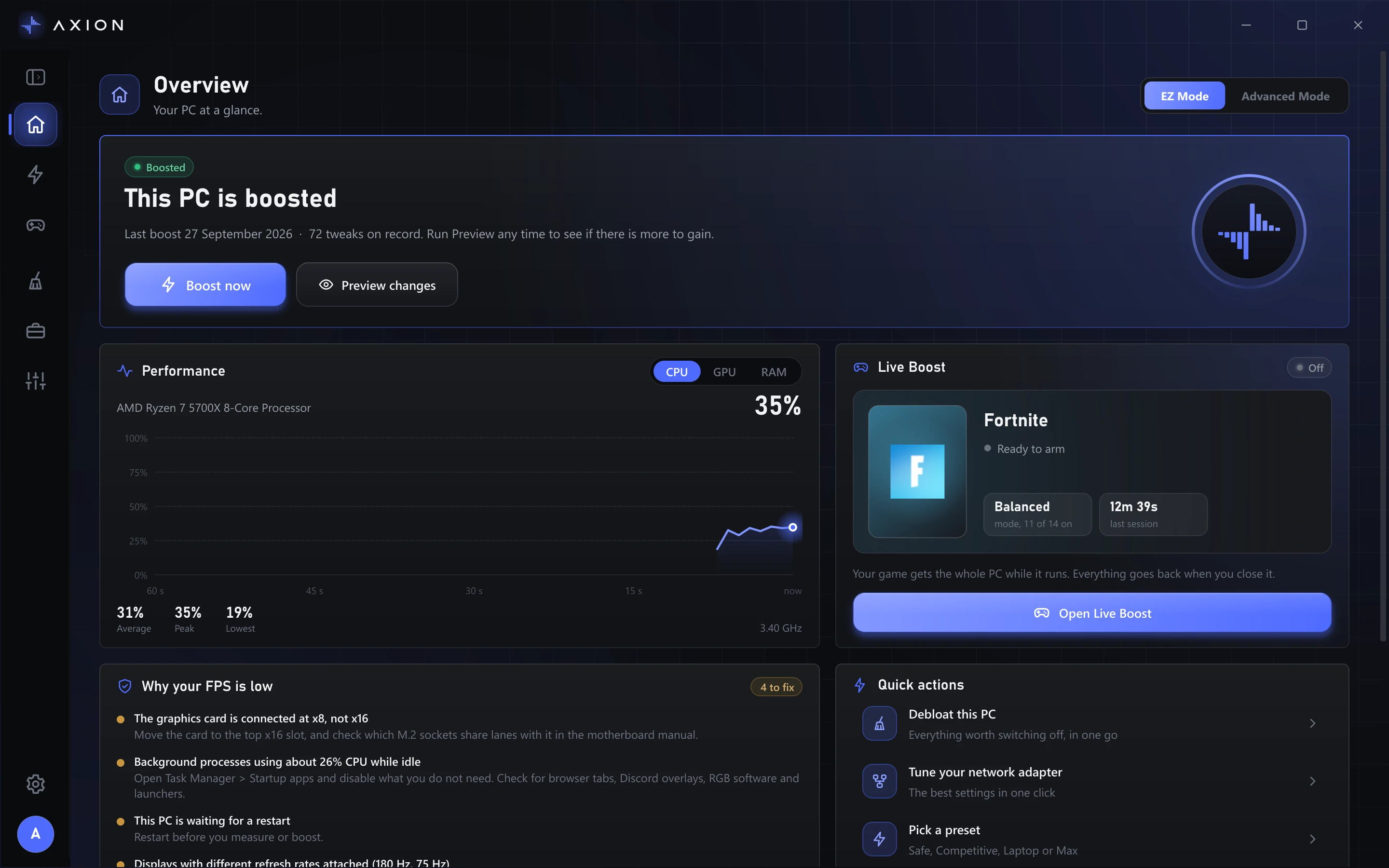The height and width of the screenshot is (868, 1389).
Task: Open the briefcase Toolbox sidebar icon
Action: (36, 331)
